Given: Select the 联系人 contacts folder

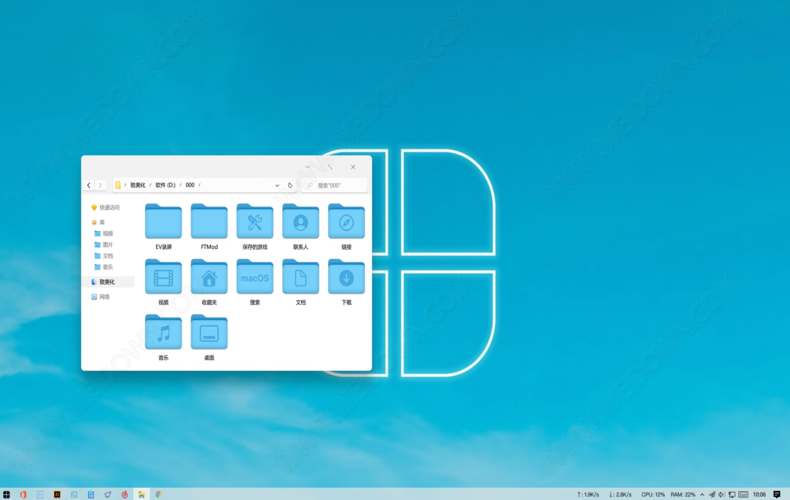Looking at the screenshot, I should pos(301,226).
